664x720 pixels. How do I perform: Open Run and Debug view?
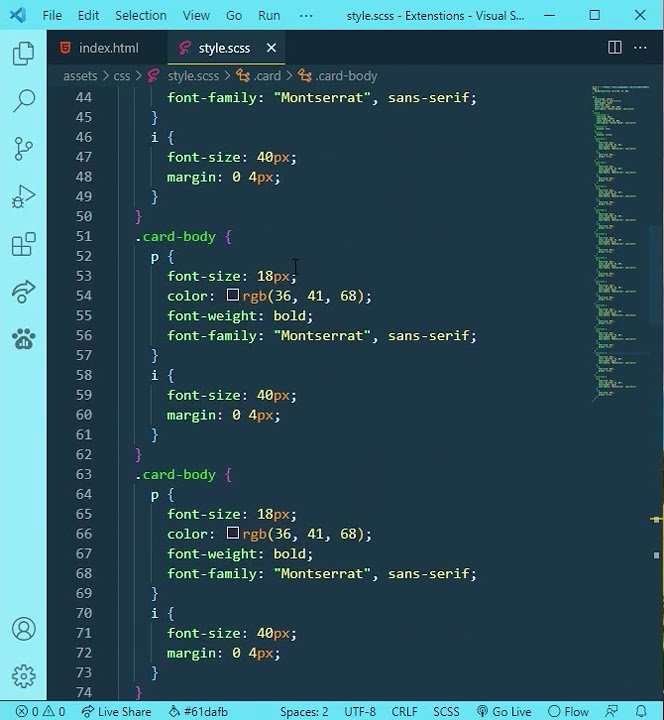[23, 197]
